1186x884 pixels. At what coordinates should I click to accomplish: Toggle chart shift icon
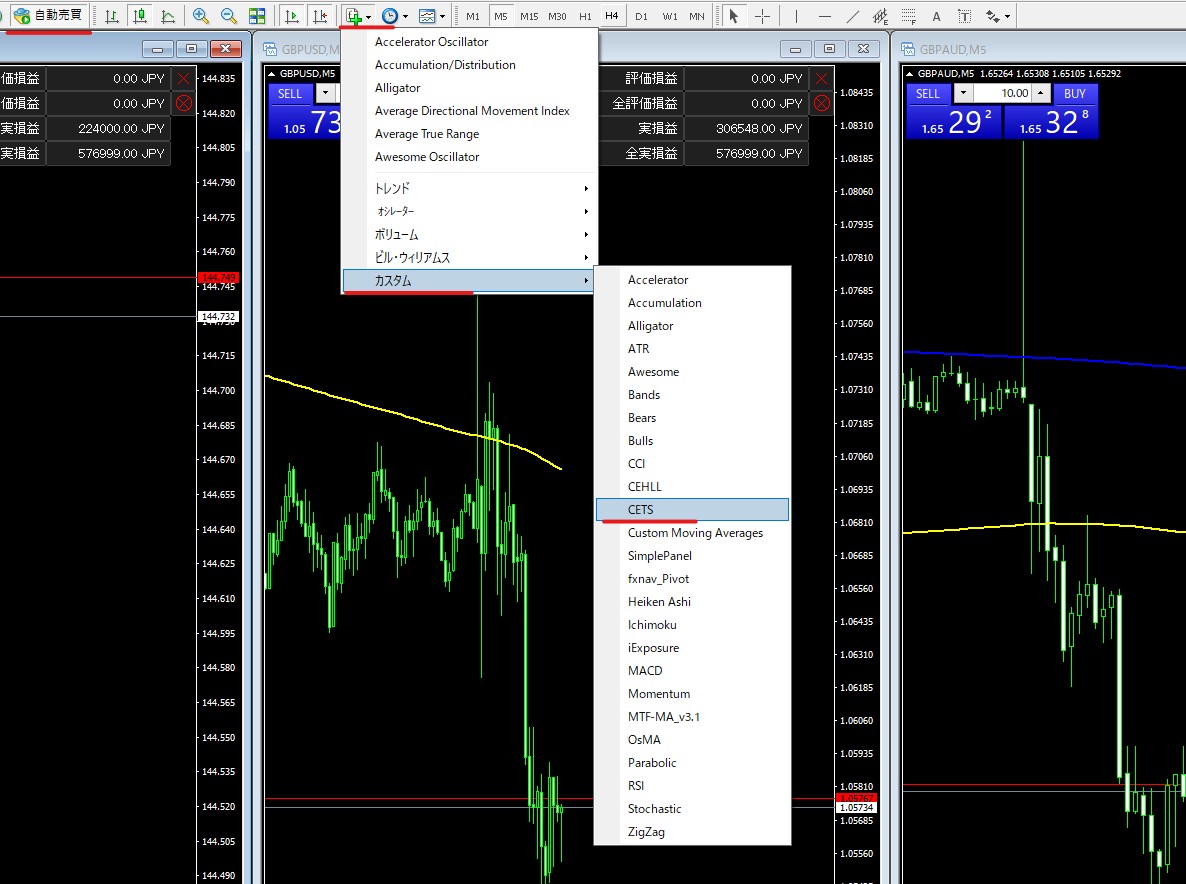[320, 16]
